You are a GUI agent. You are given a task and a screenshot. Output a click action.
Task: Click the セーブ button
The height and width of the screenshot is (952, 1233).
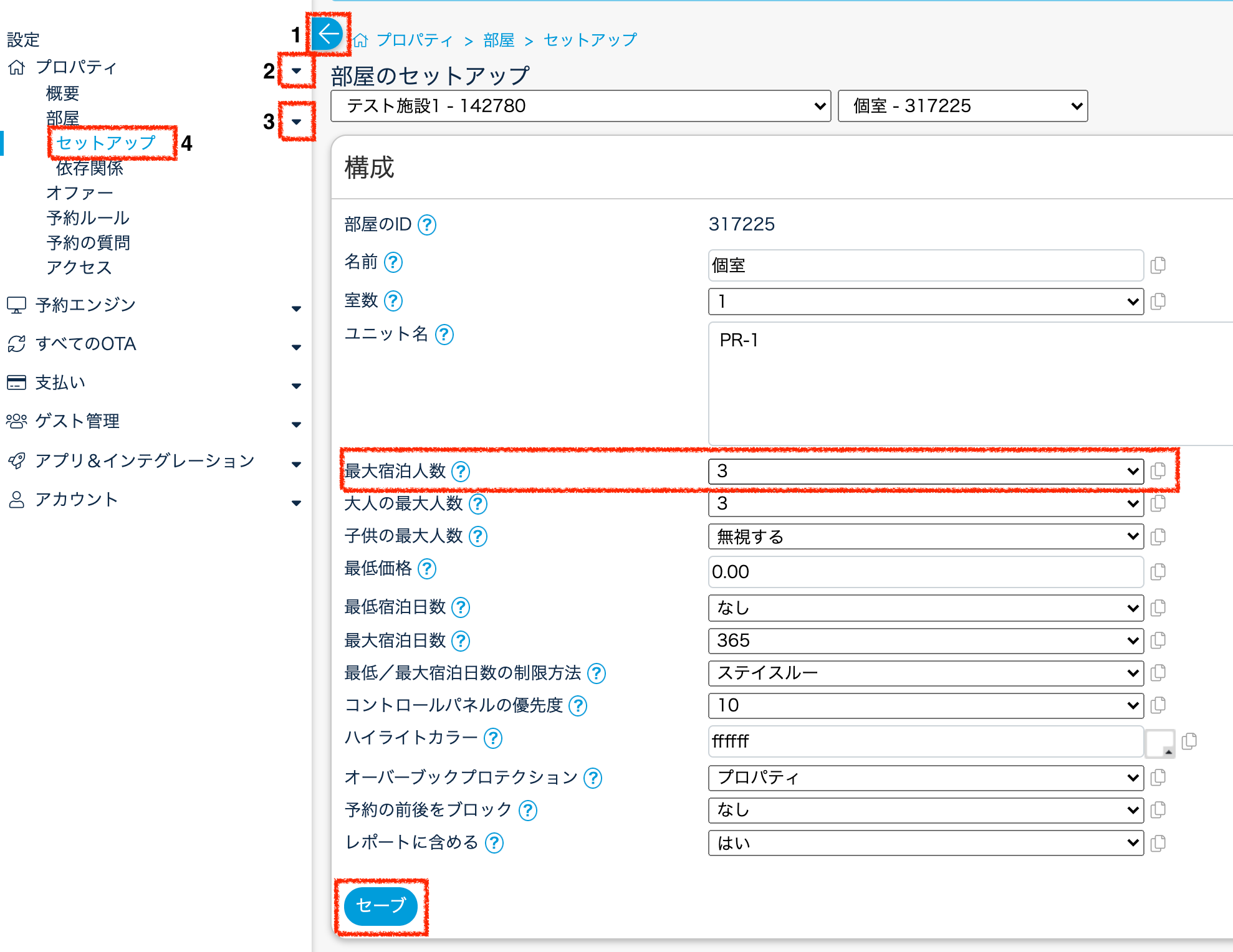tap(380, 906)
